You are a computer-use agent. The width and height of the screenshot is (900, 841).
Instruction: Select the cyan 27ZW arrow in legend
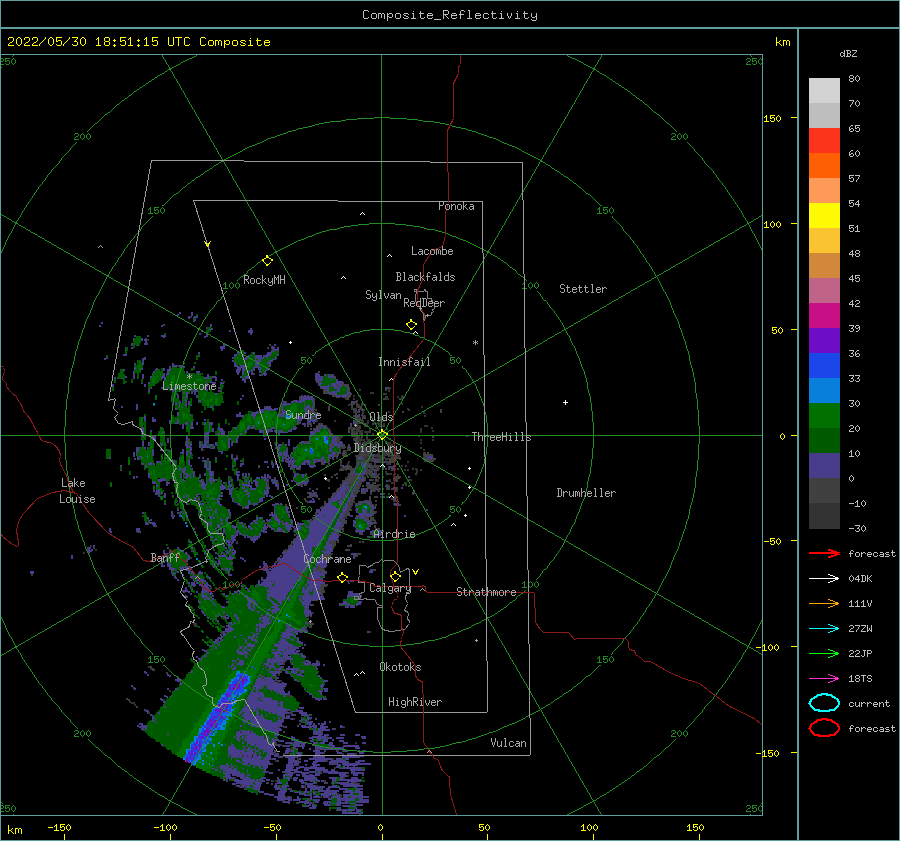(824, 629)
